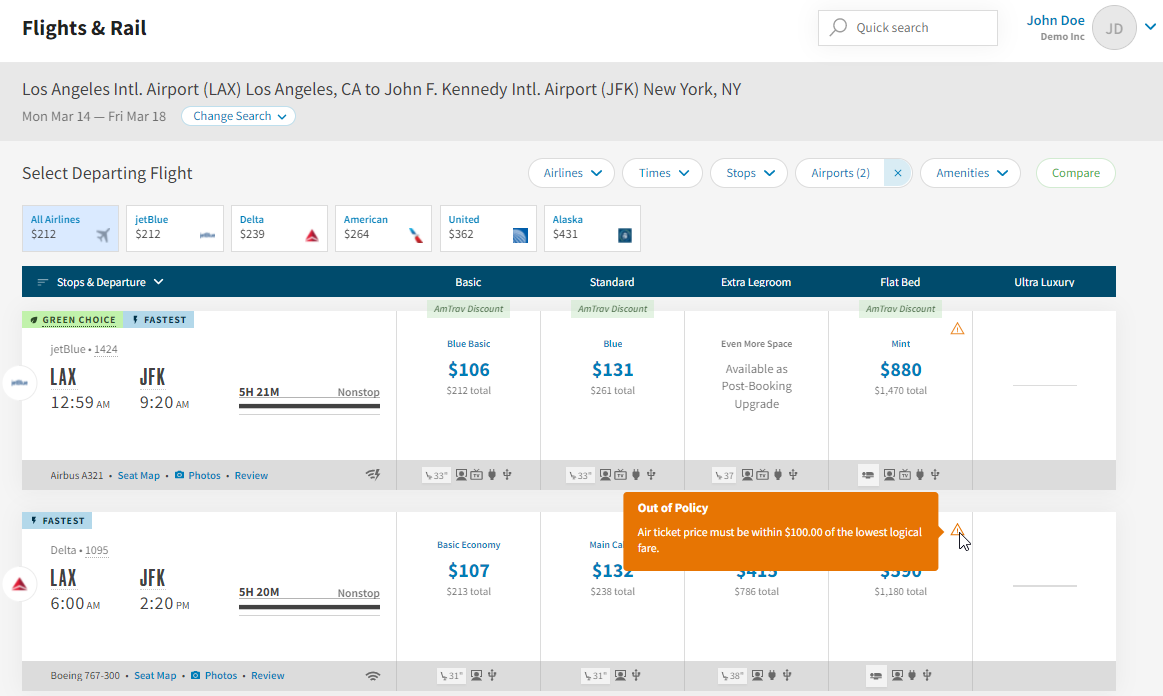
Task: Click the sort lines icon beside Stops & Departure
Action: point(43,282)
